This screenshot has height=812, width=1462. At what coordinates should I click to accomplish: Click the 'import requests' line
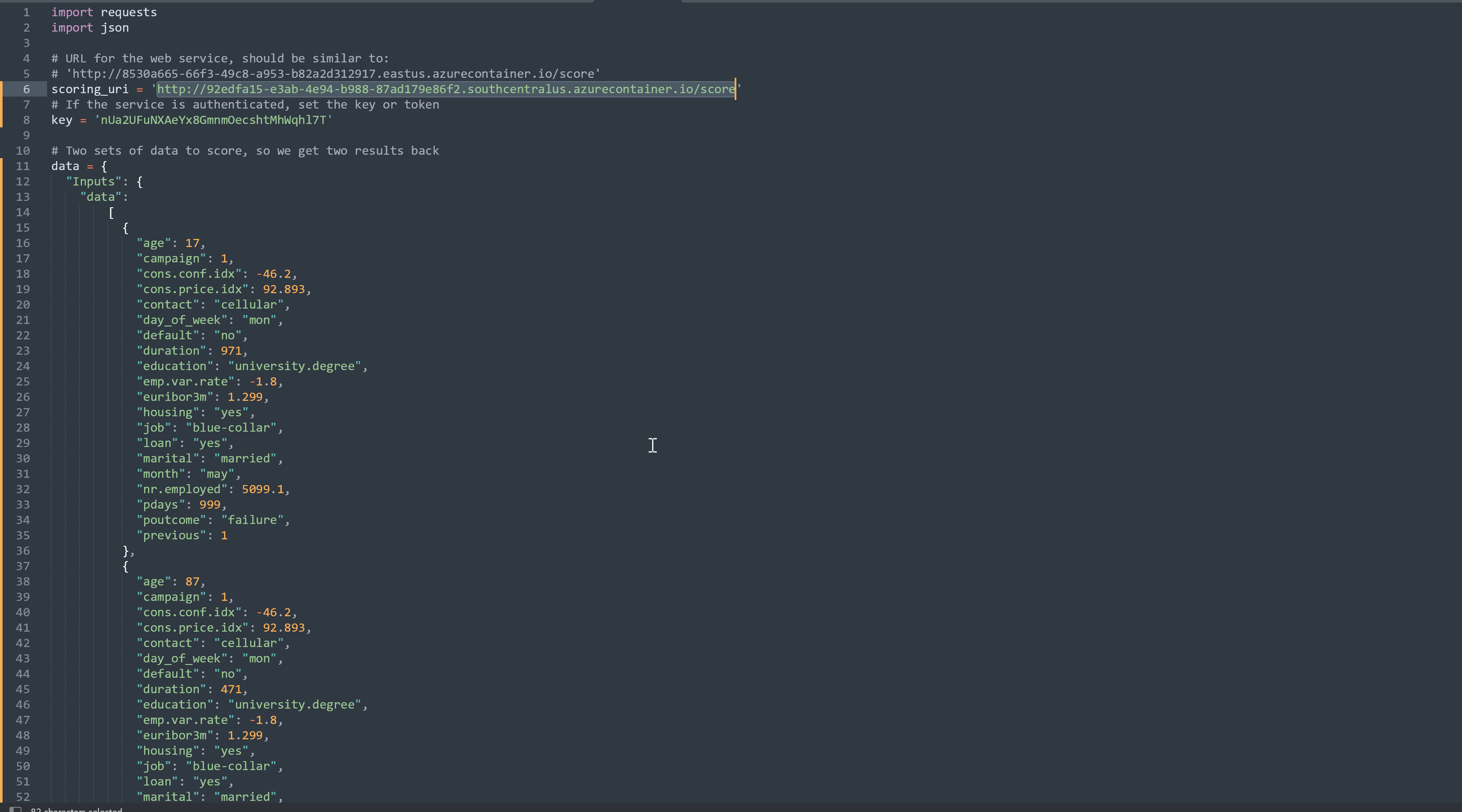point(104,12)
